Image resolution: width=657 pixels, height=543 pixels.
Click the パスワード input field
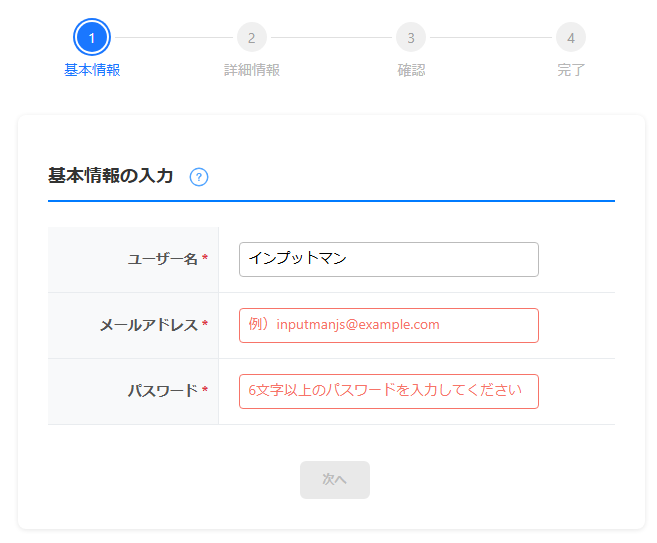[x=388, y=391]
